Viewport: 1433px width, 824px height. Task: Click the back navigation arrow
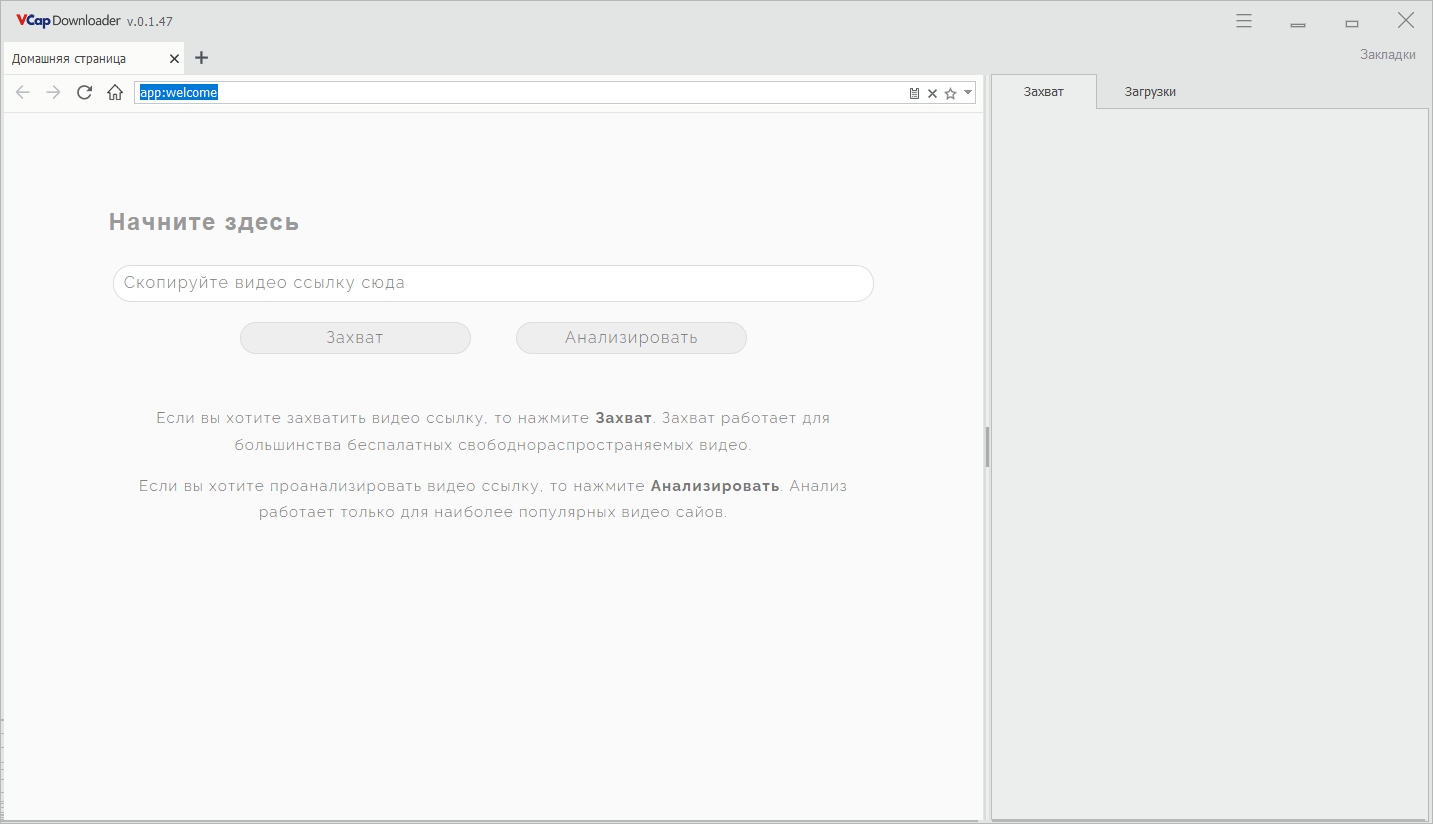coord(23,93)
